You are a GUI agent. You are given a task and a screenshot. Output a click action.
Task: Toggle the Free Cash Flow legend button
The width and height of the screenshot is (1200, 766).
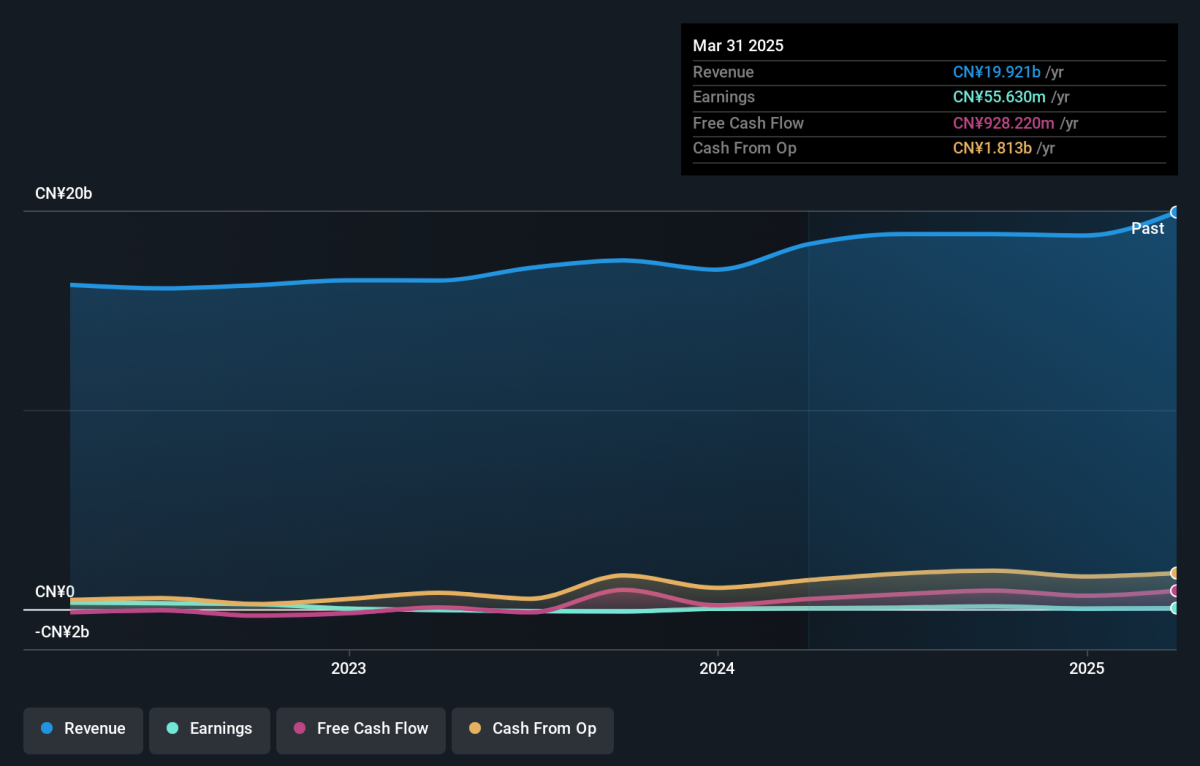(x=361, y=729)
